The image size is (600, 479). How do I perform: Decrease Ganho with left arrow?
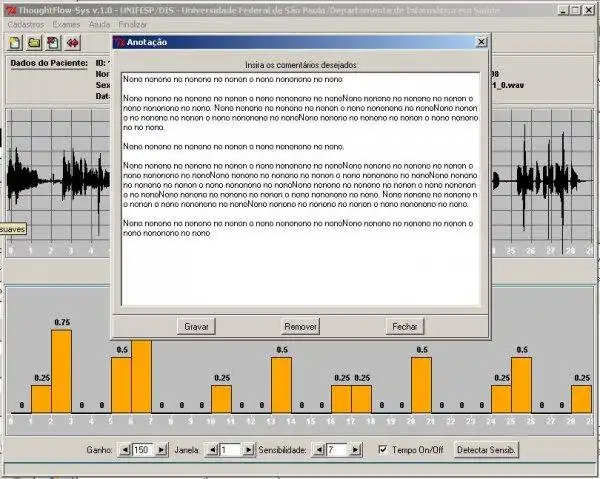coord(125,450)
